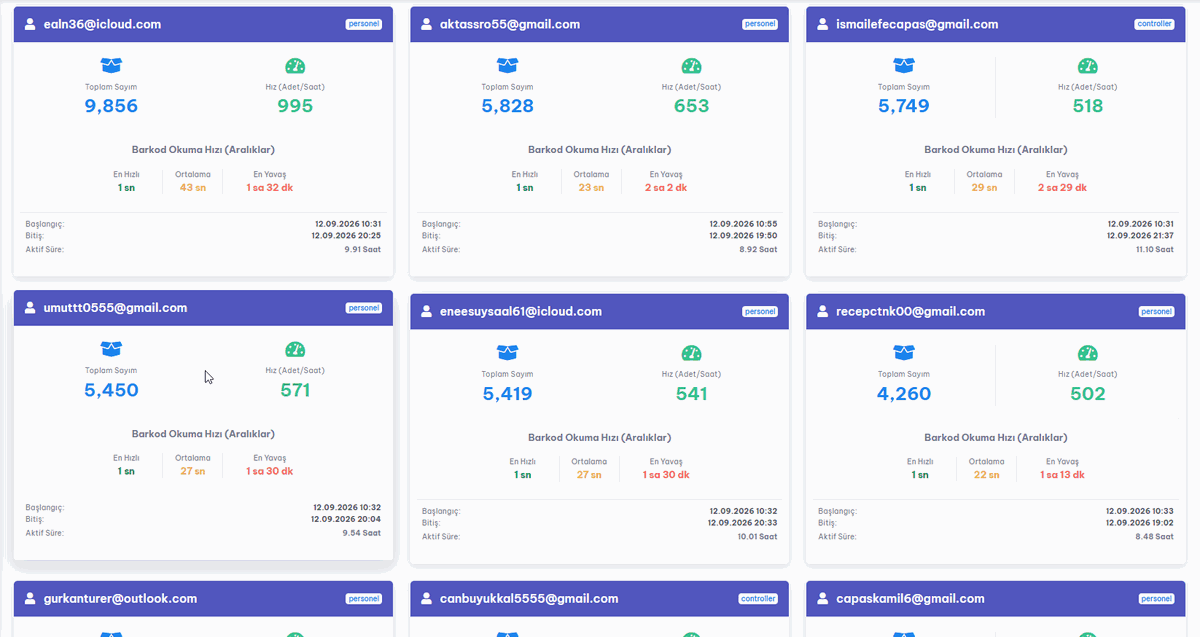The image size is (1200, 637).
Task: Select email ealn36@icloud.com header
Action: (x=102, y=24)
